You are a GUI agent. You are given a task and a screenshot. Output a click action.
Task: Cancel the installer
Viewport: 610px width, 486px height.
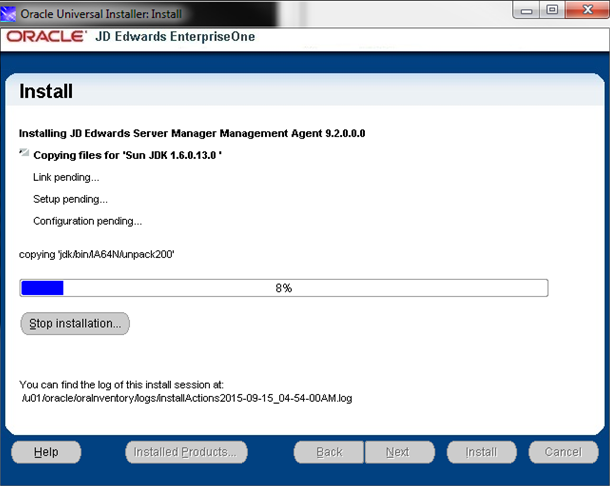[x=563, y=452]
